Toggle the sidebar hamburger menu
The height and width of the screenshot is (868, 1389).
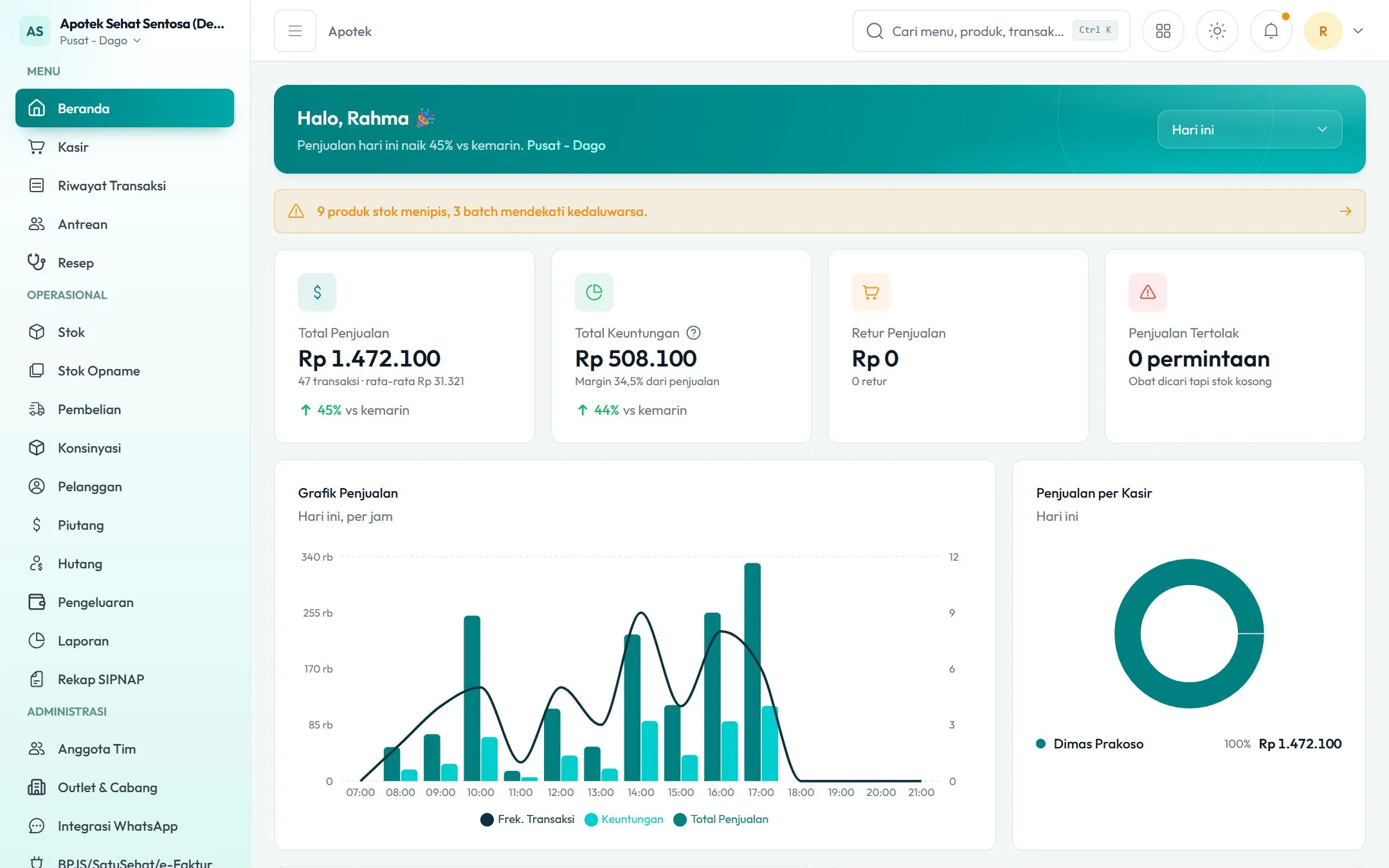295,31
